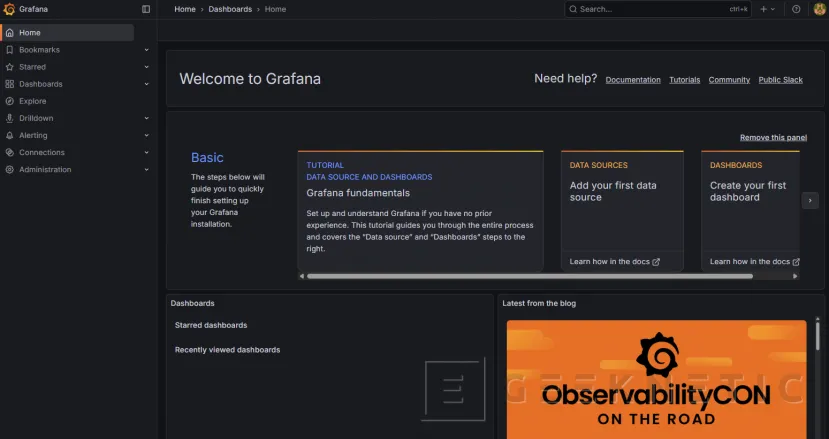Select Home in the sidebar menu
This screenshot has width=829, height=439.
[30, 33]
